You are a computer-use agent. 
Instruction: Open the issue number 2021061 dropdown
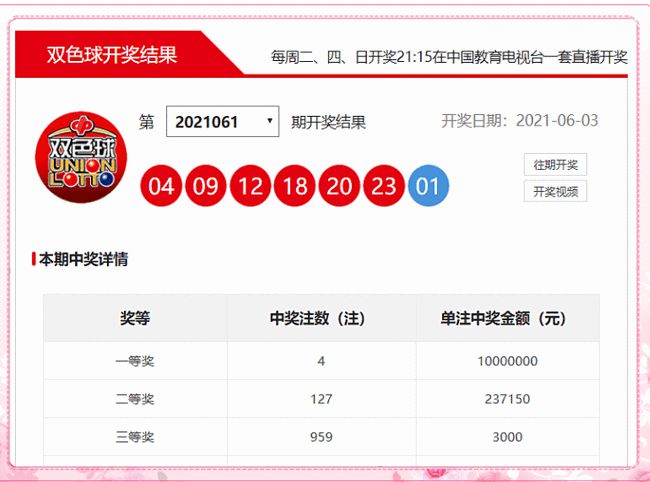pos(223,121)
